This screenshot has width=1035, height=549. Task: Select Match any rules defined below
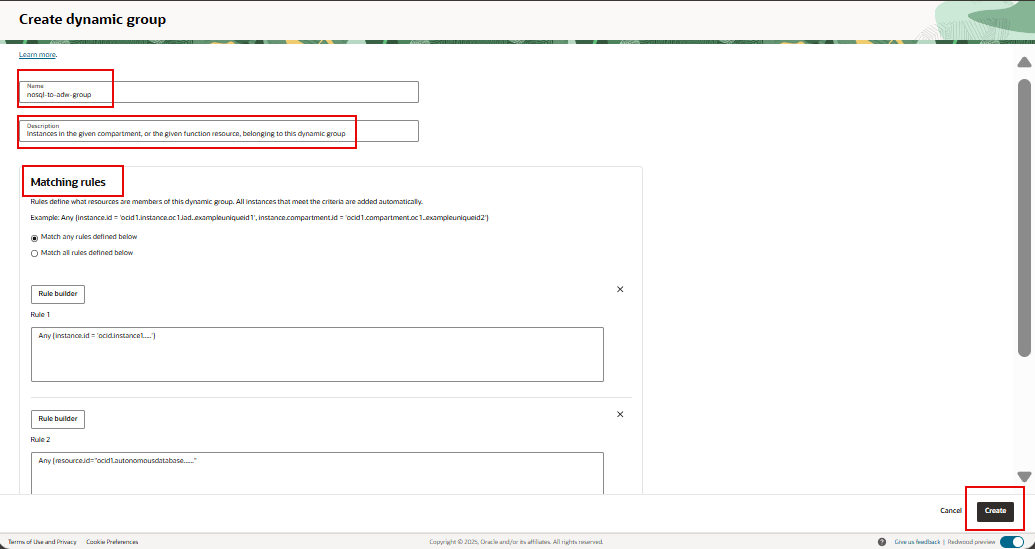[x=35, y=238]
